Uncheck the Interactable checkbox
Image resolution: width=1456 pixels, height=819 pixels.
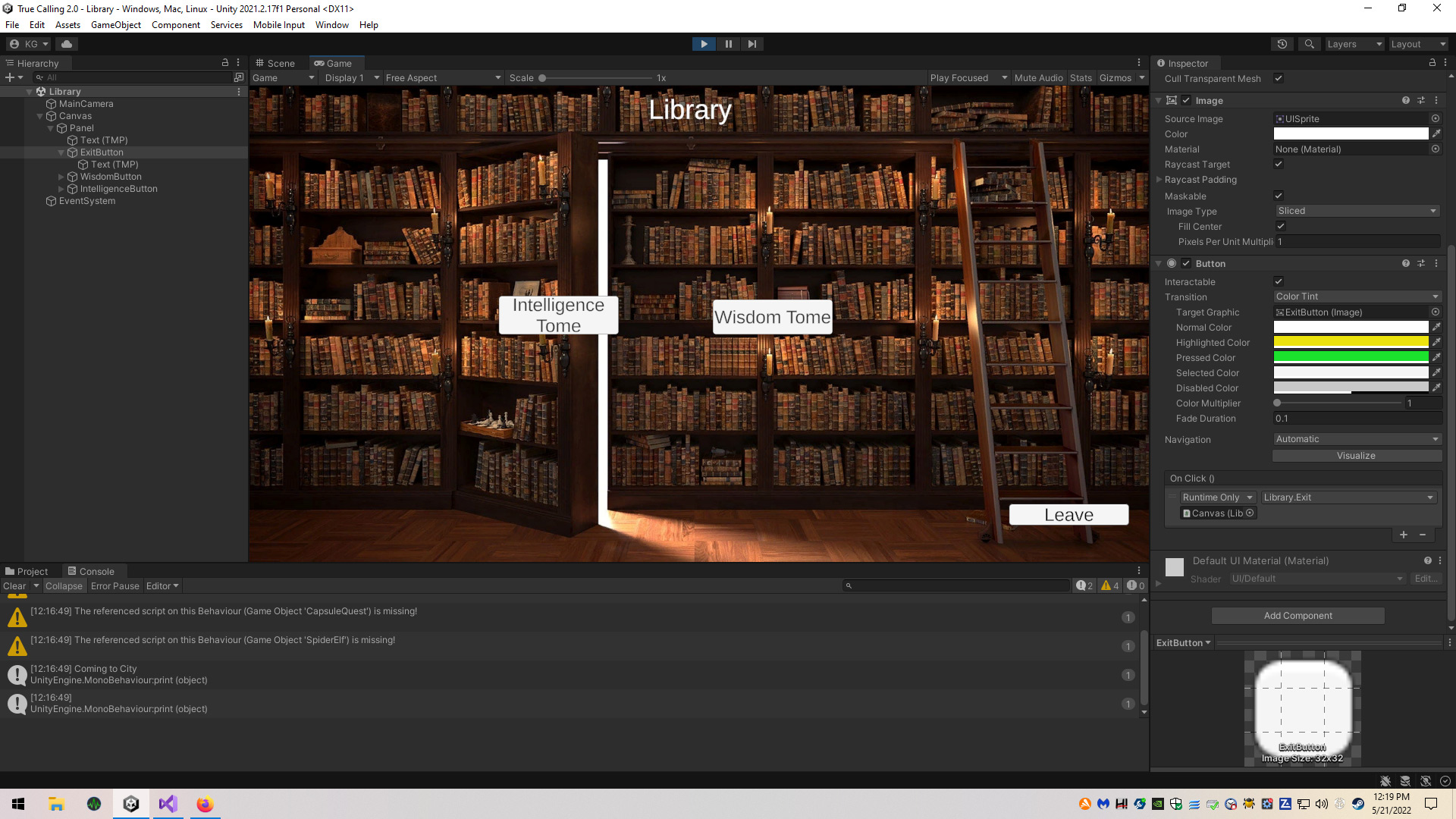click(x=1279, y=282)
